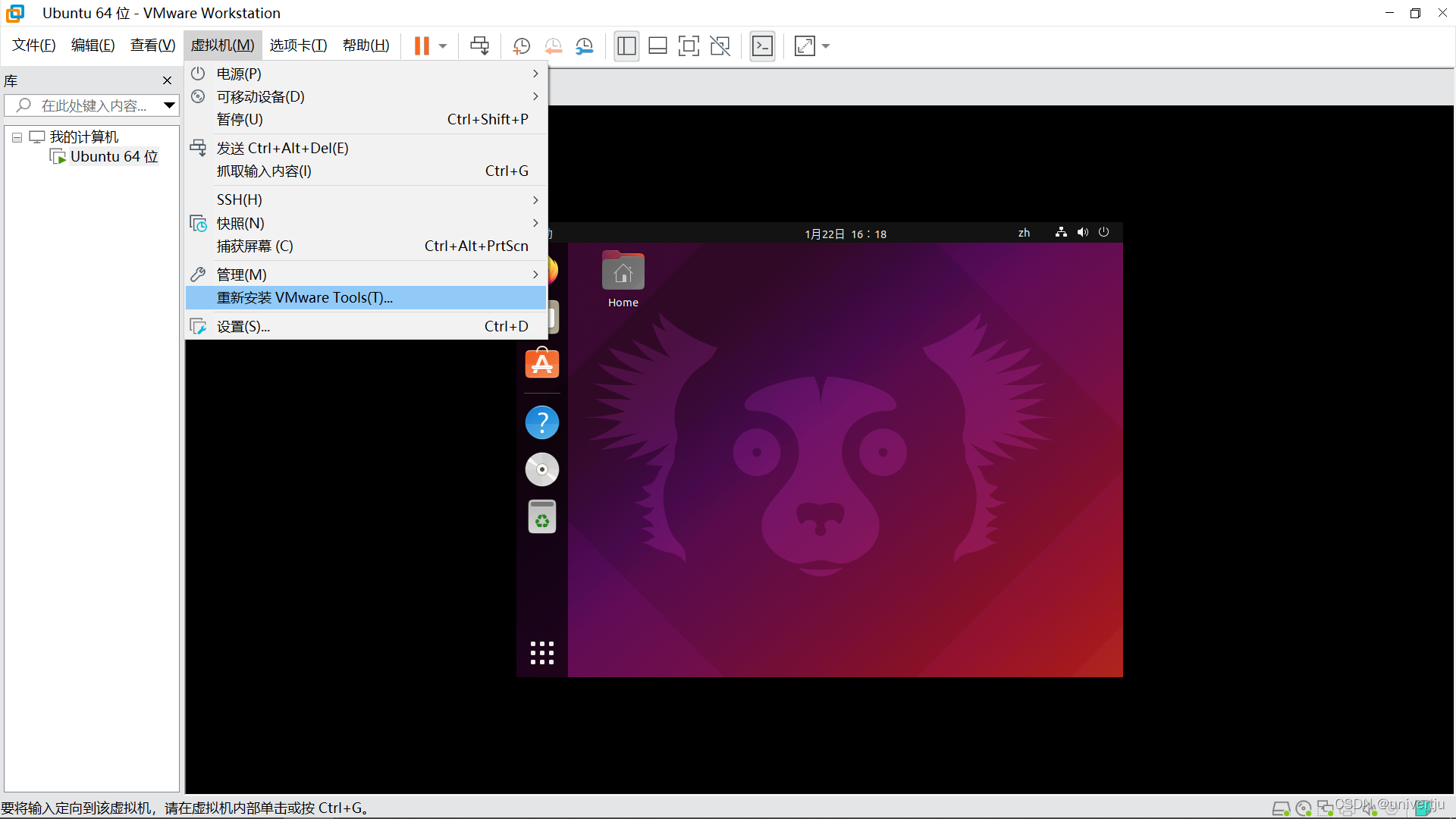
Task: Take a snapshot using the toolbar icon
Action: pyautogui.click(x=522, y=46)
